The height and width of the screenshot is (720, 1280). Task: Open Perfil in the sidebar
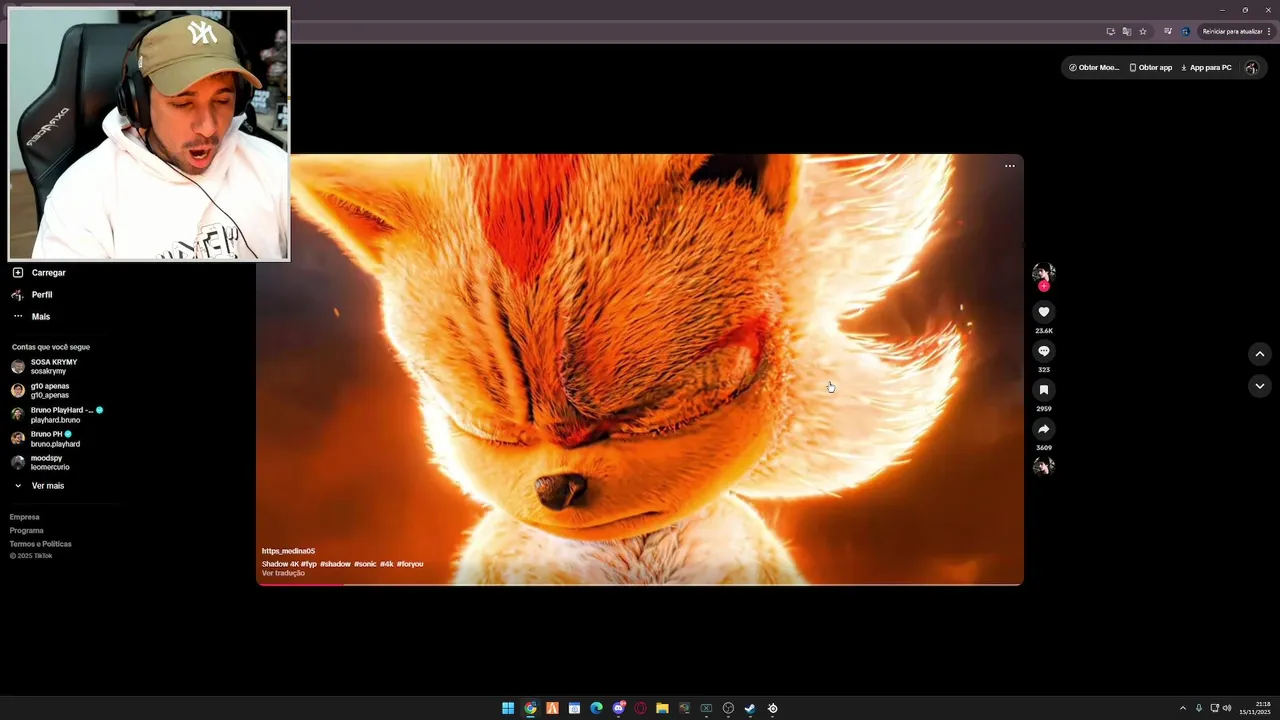[32, 295]
